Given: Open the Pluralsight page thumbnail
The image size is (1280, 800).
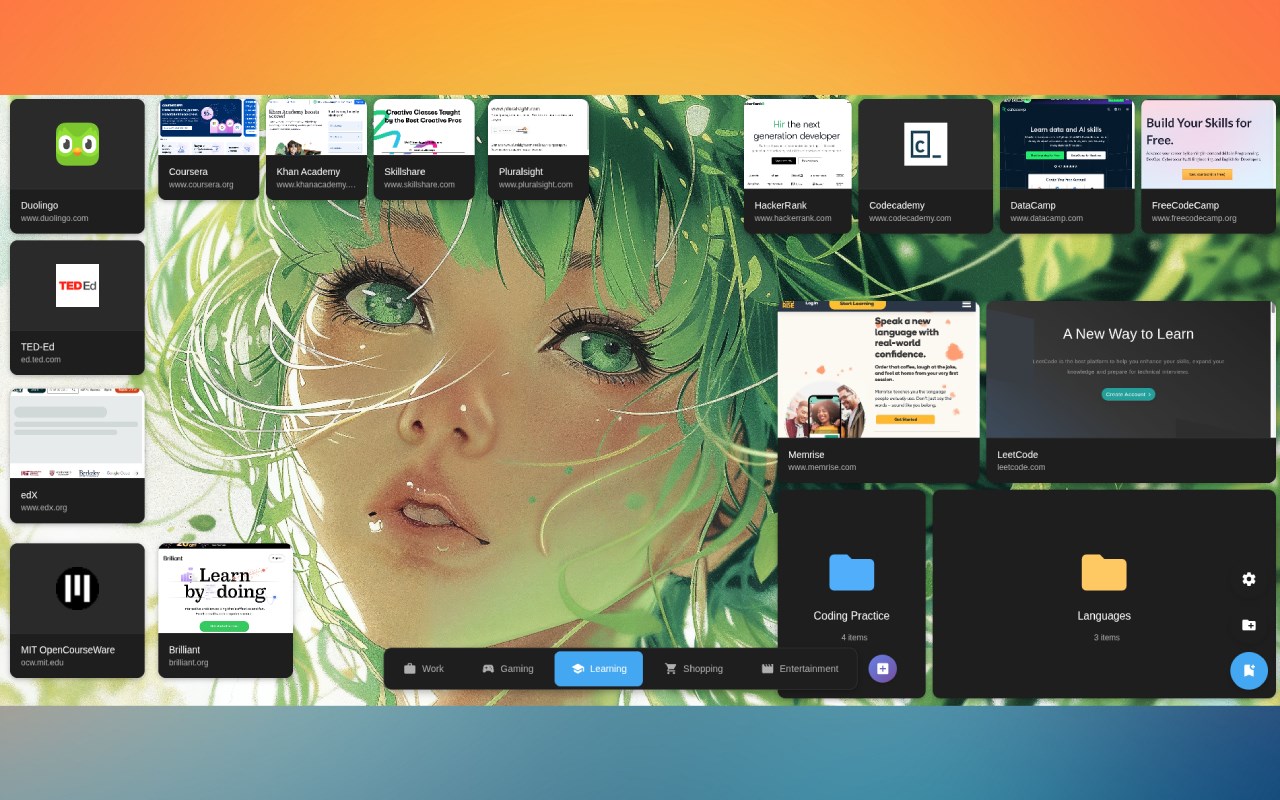Looking at the screenshot, I should pos(538,127).
